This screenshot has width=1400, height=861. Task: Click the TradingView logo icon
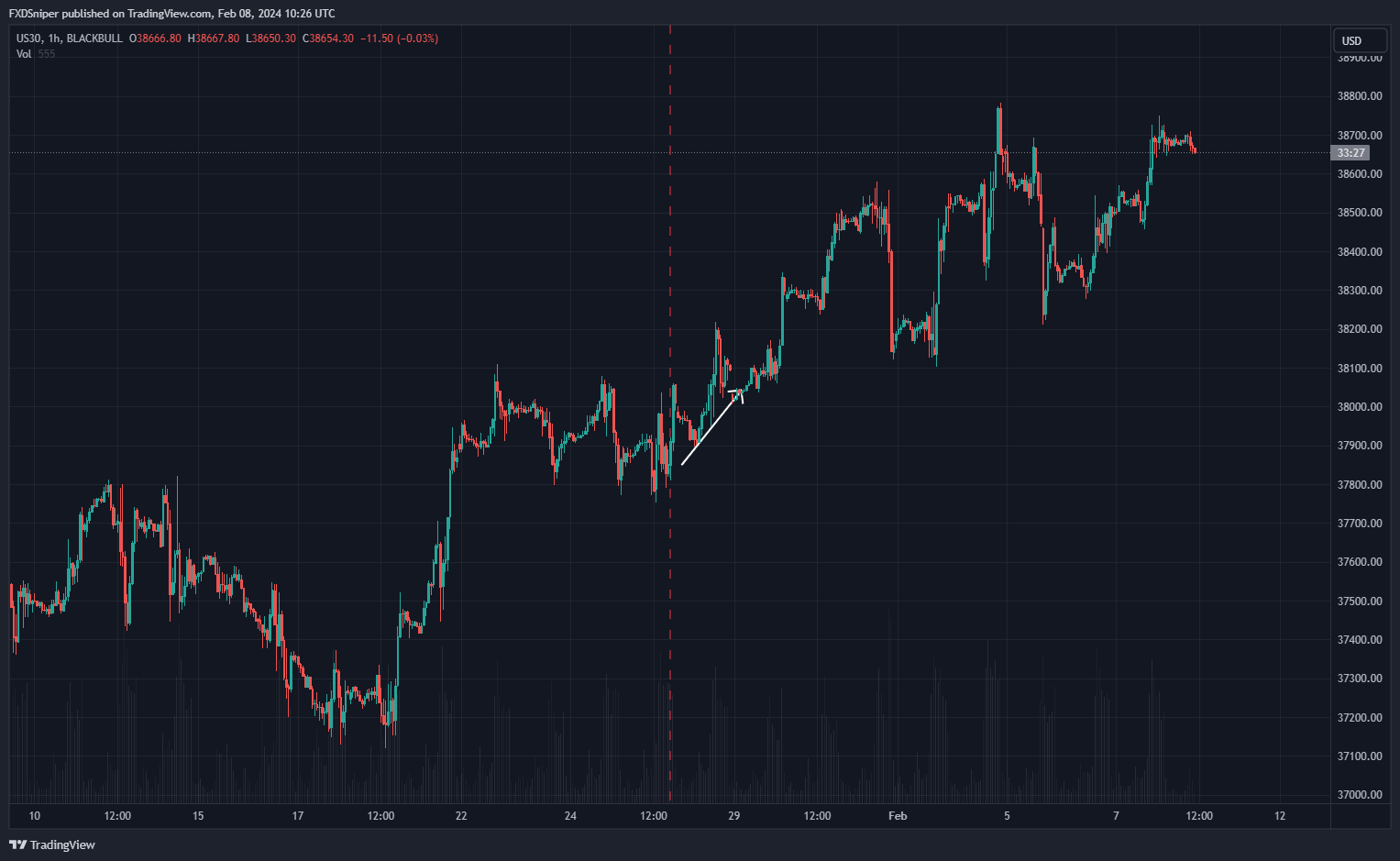(17, 844)
